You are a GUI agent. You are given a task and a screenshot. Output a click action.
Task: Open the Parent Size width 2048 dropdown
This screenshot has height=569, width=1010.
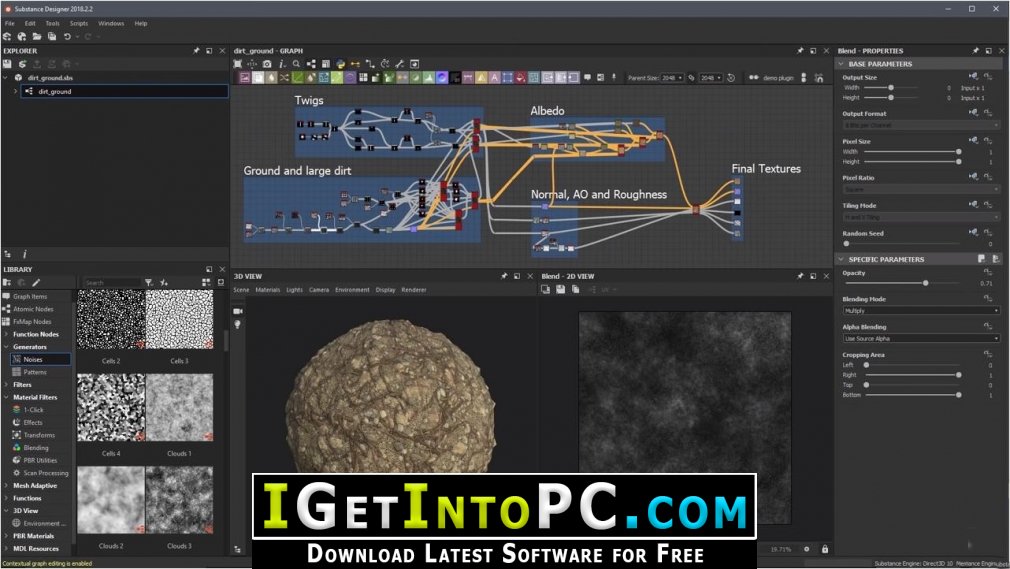672,78
